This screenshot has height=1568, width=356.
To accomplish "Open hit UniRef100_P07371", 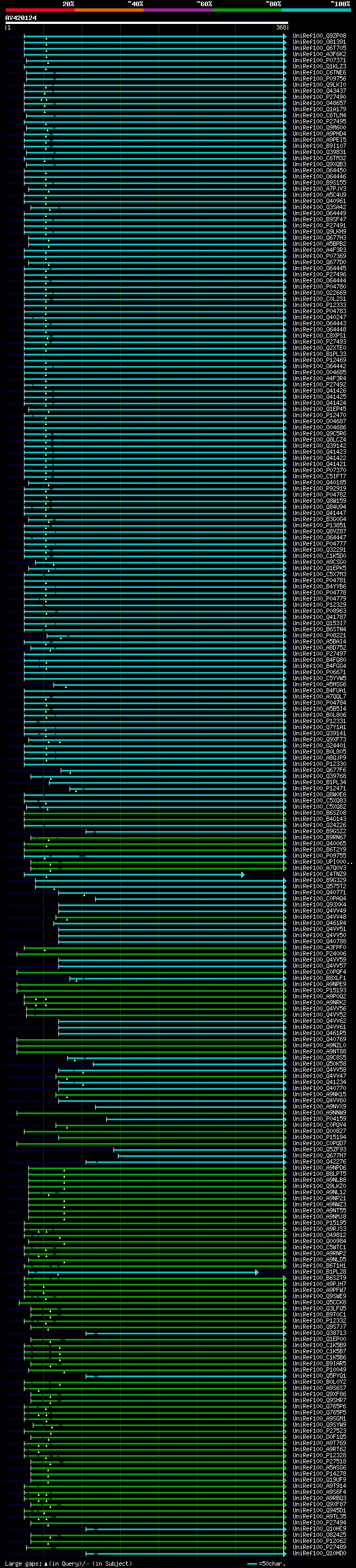I will pos(319,60).
